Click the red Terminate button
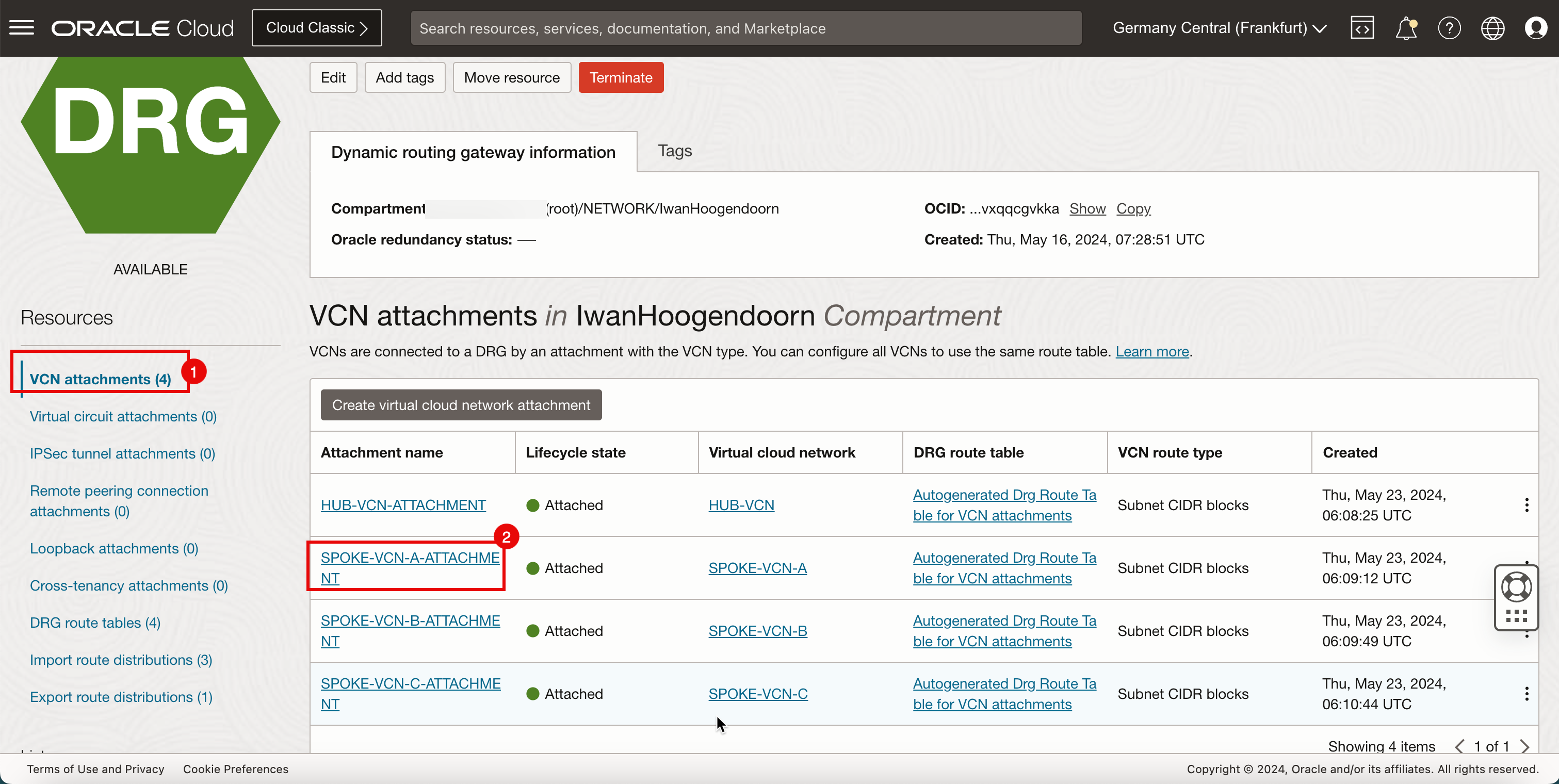The height and width of the screenshot is (784, 1559). (620, 77)
